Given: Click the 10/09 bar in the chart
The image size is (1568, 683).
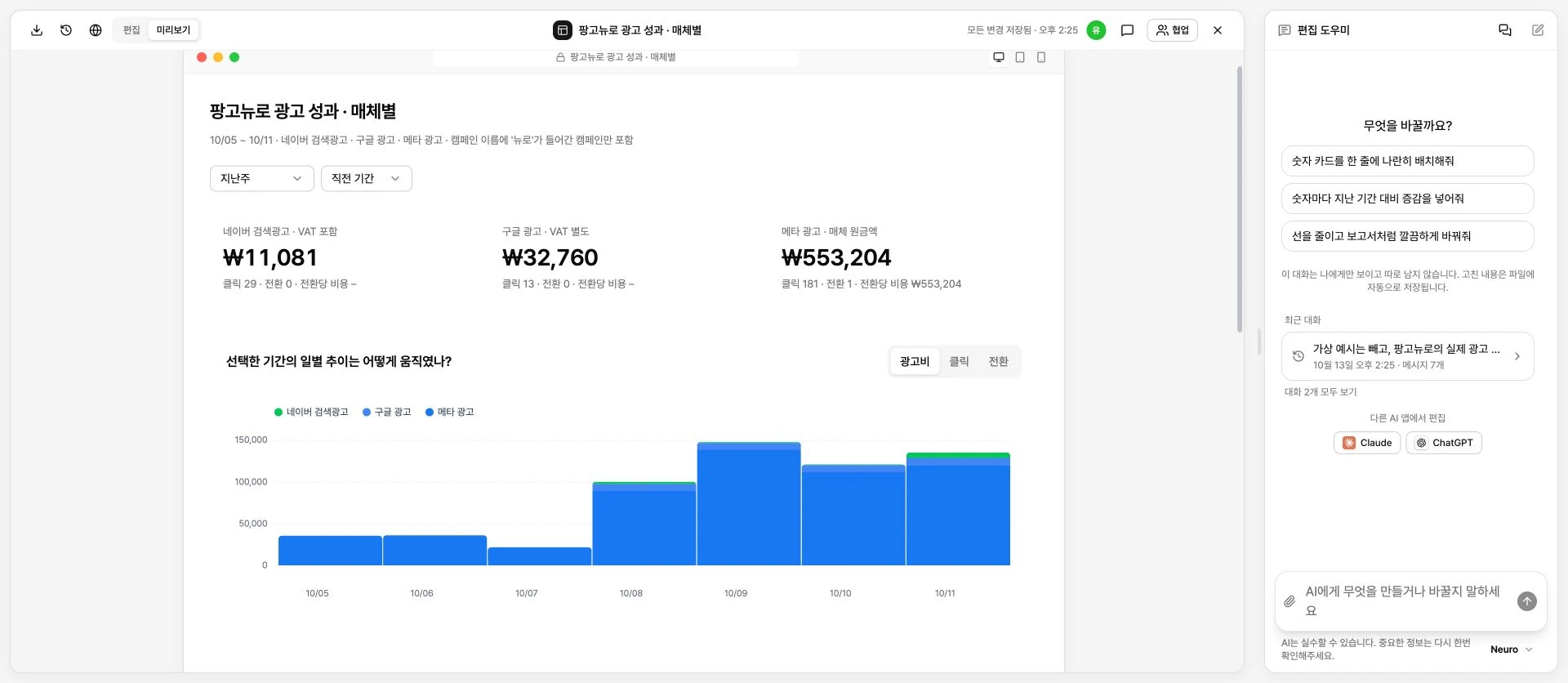Looking at the screenshot, I should (x=749, y=504).
